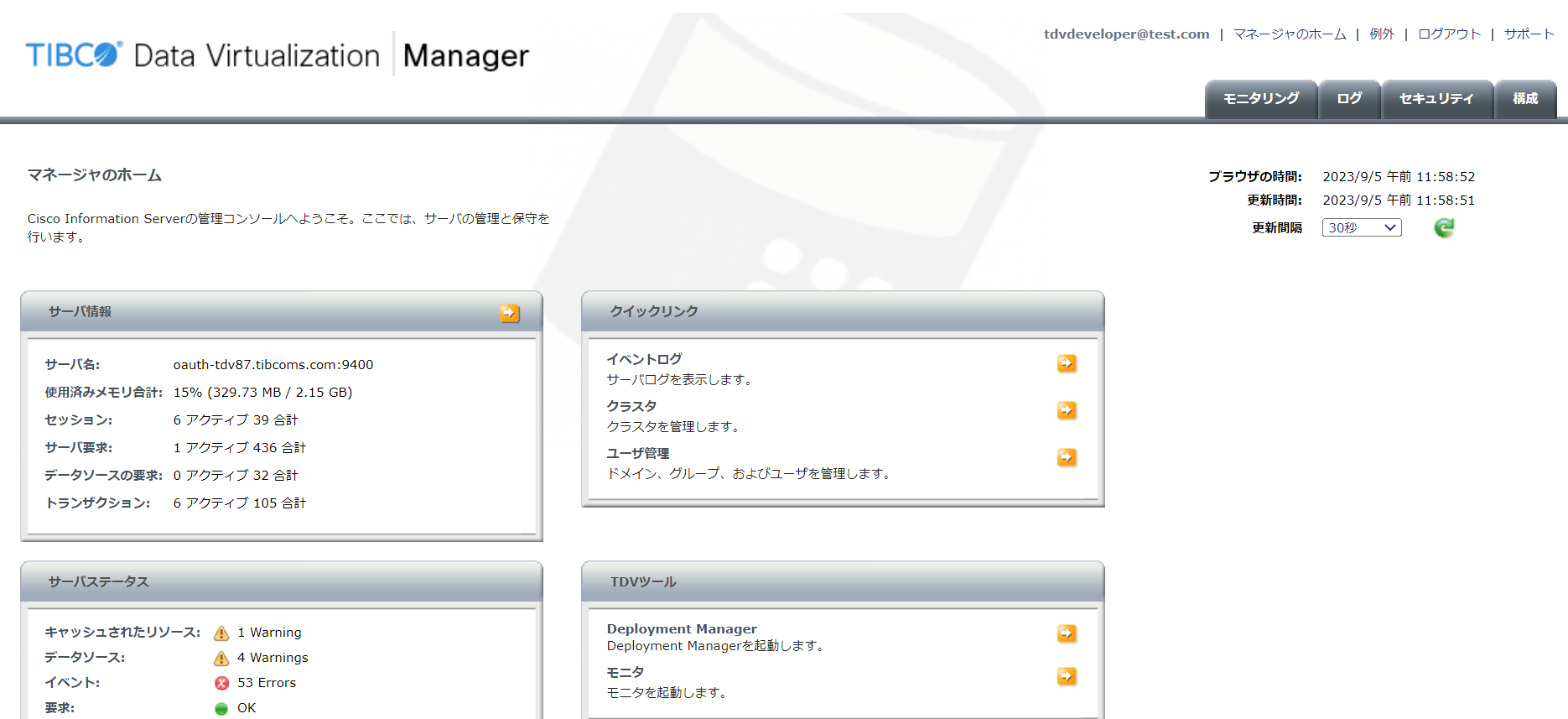This screenshot has width=1568, height=719.
Task: Click the 4 Warnings status text
Action: point(273,658)
